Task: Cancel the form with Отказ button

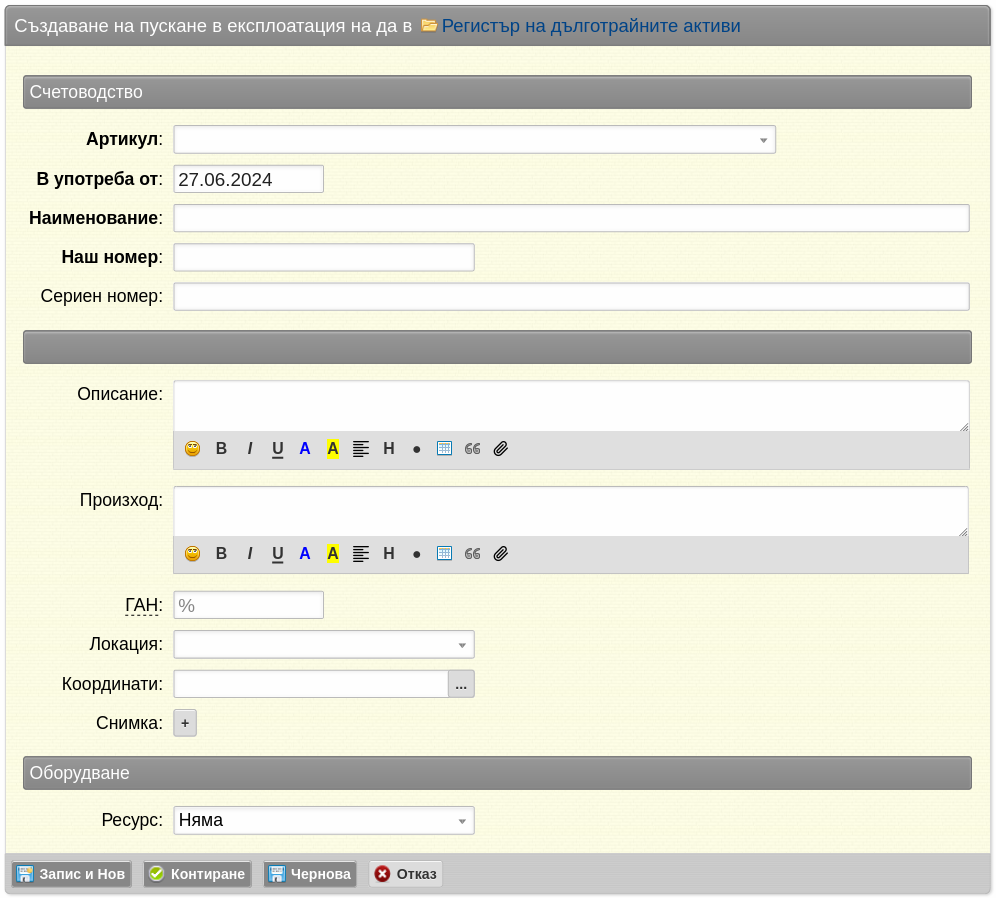Action: point(406,874)
